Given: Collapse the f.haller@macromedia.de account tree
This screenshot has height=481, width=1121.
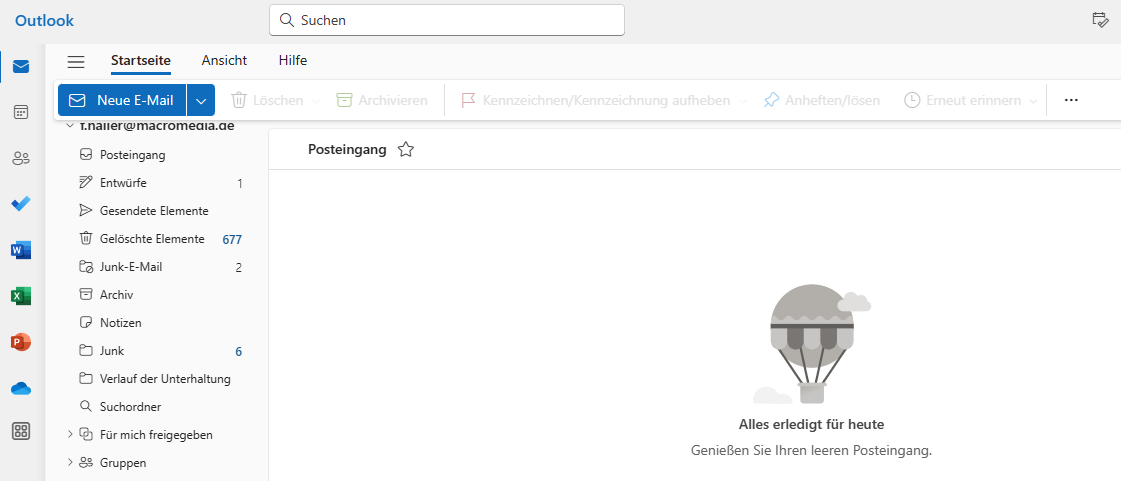Looking at the screenshot, I should (70, 126).
